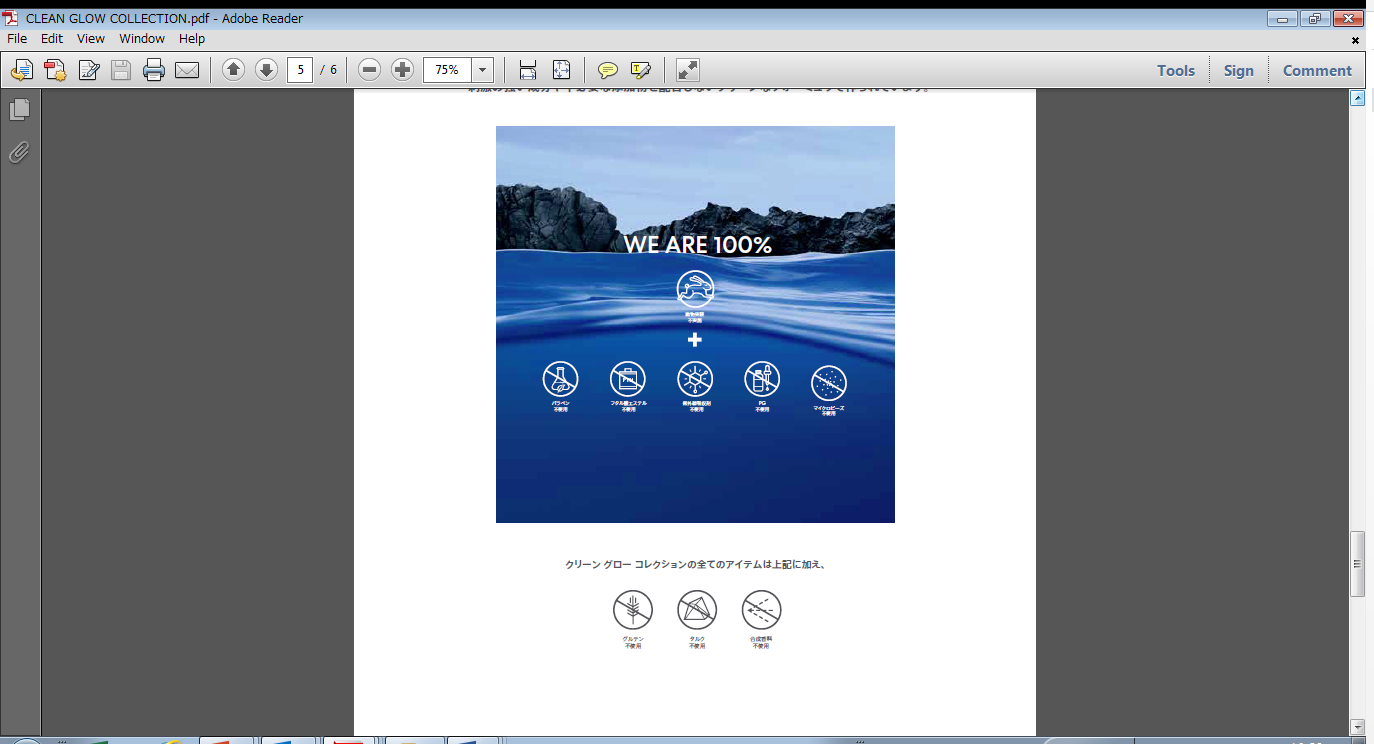Click the scrollbar down arrow
The image size is (1374, 744).
point(1358,727)
